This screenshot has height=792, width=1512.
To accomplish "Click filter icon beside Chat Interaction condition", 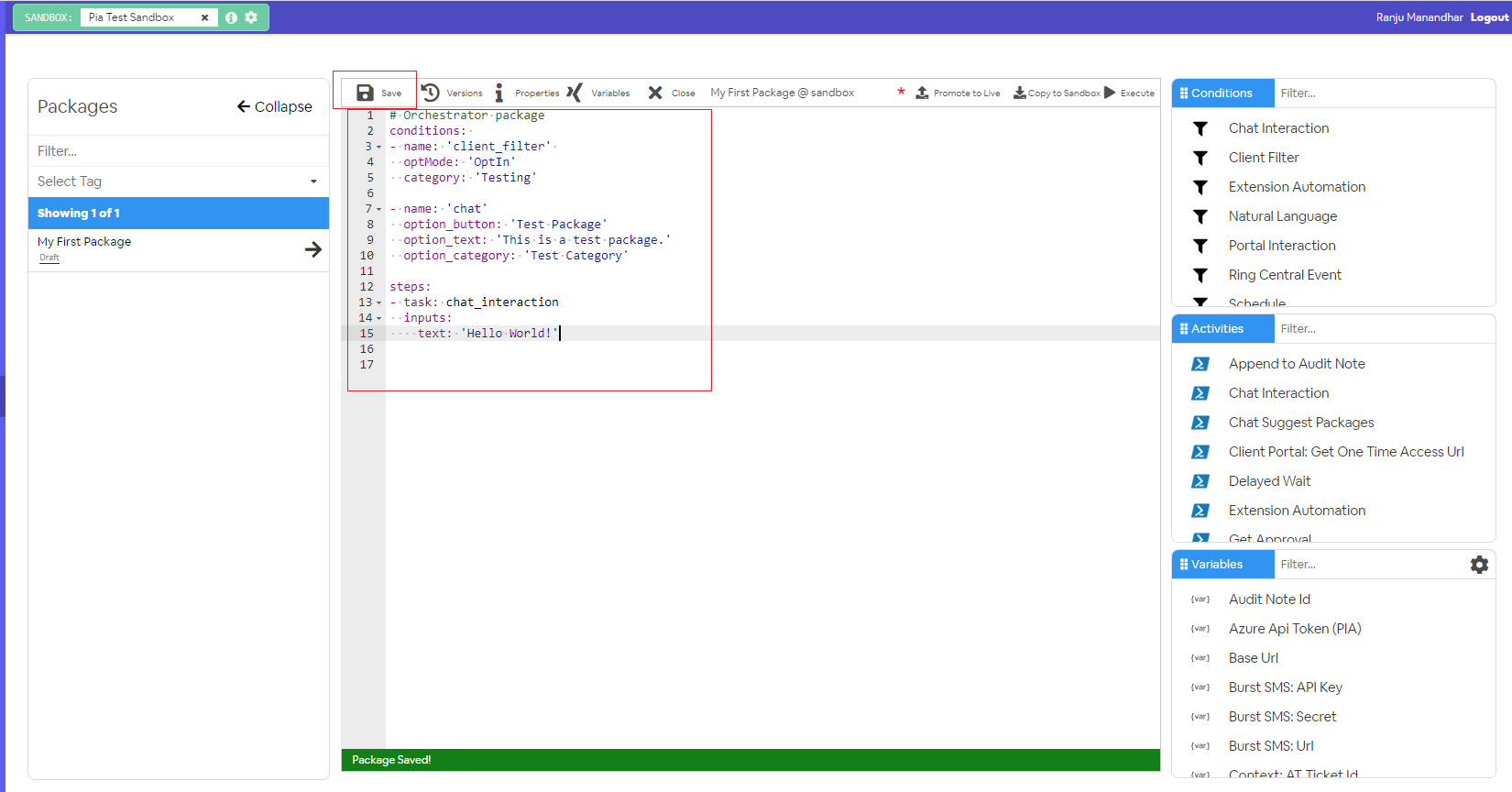I will click(x=1200, y=128).
